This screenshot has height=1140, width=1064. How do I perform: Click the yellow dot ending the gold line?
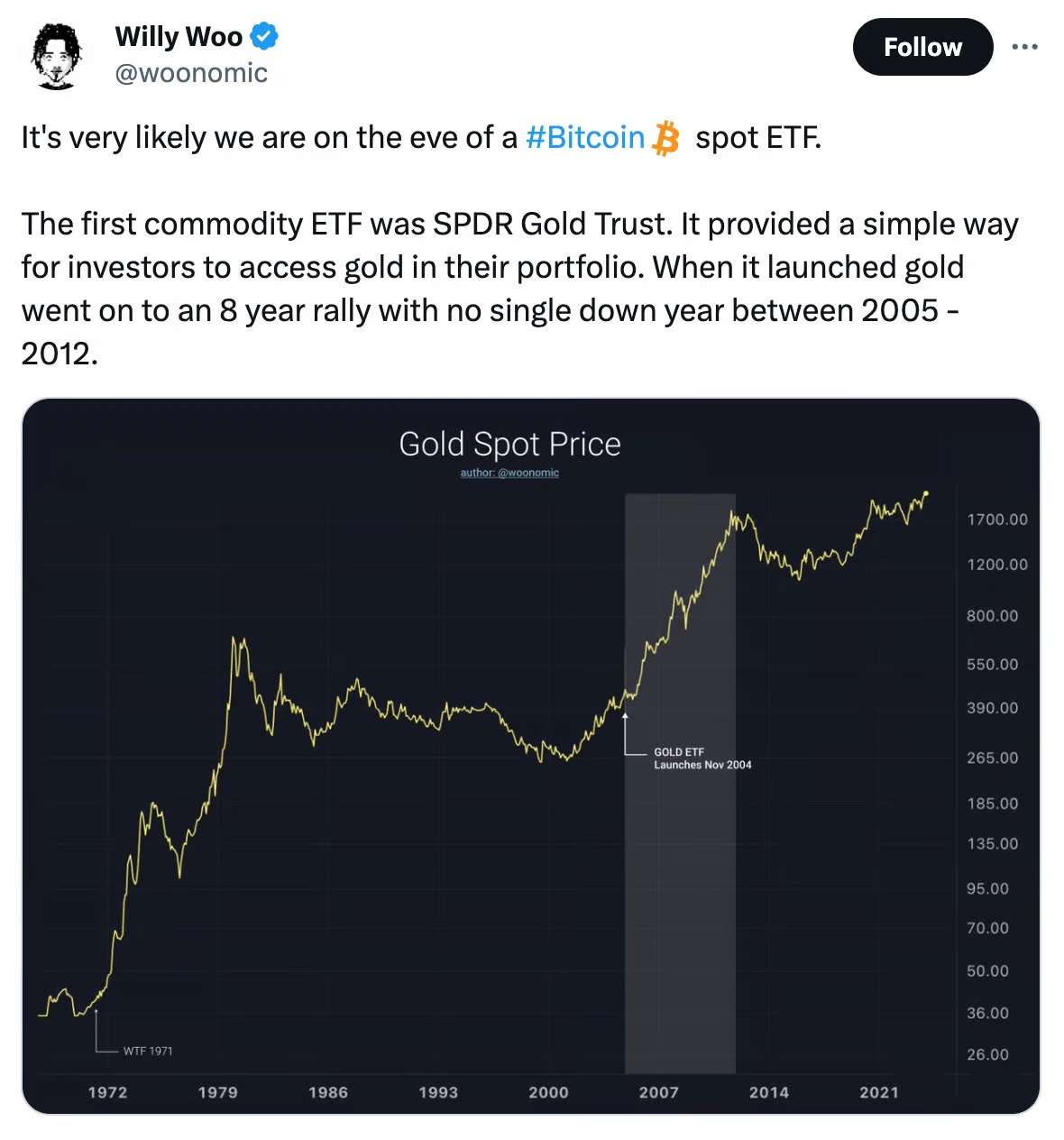point(926,493)
